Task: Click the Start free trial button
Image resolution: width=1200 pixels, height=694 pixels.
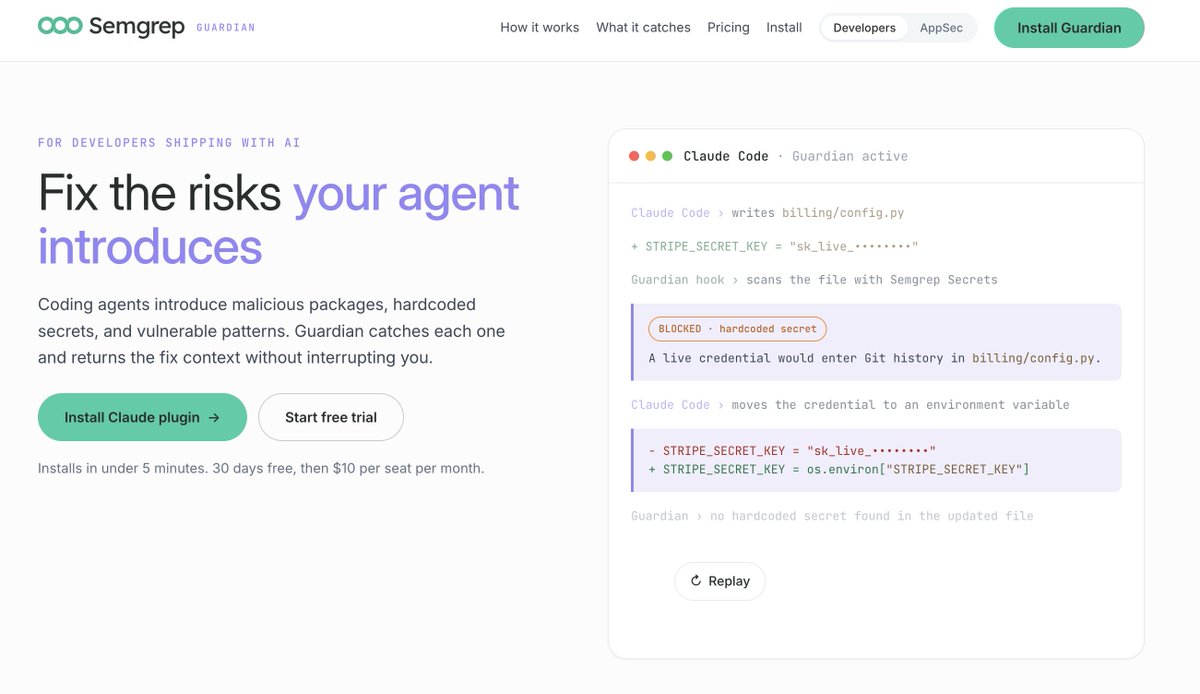Action: click(331, 417)
